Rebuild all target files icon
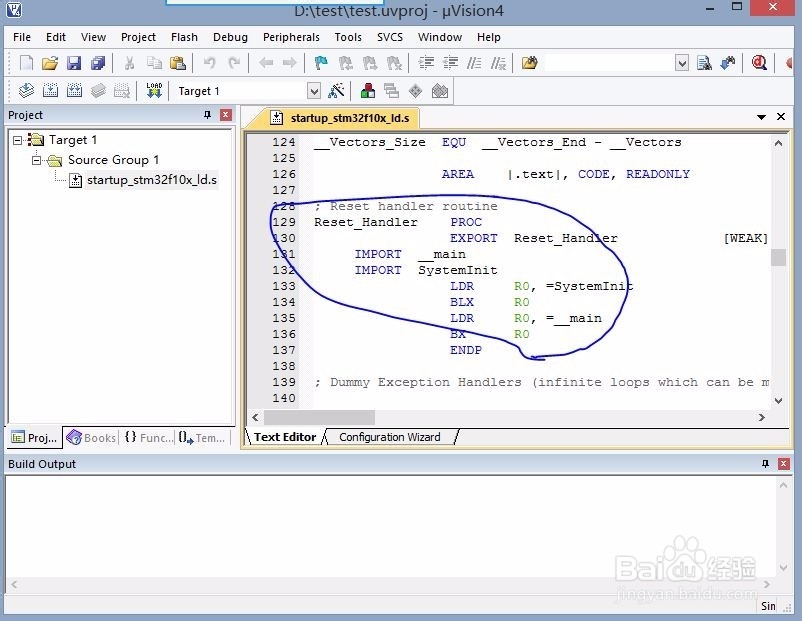 [74, 91]
